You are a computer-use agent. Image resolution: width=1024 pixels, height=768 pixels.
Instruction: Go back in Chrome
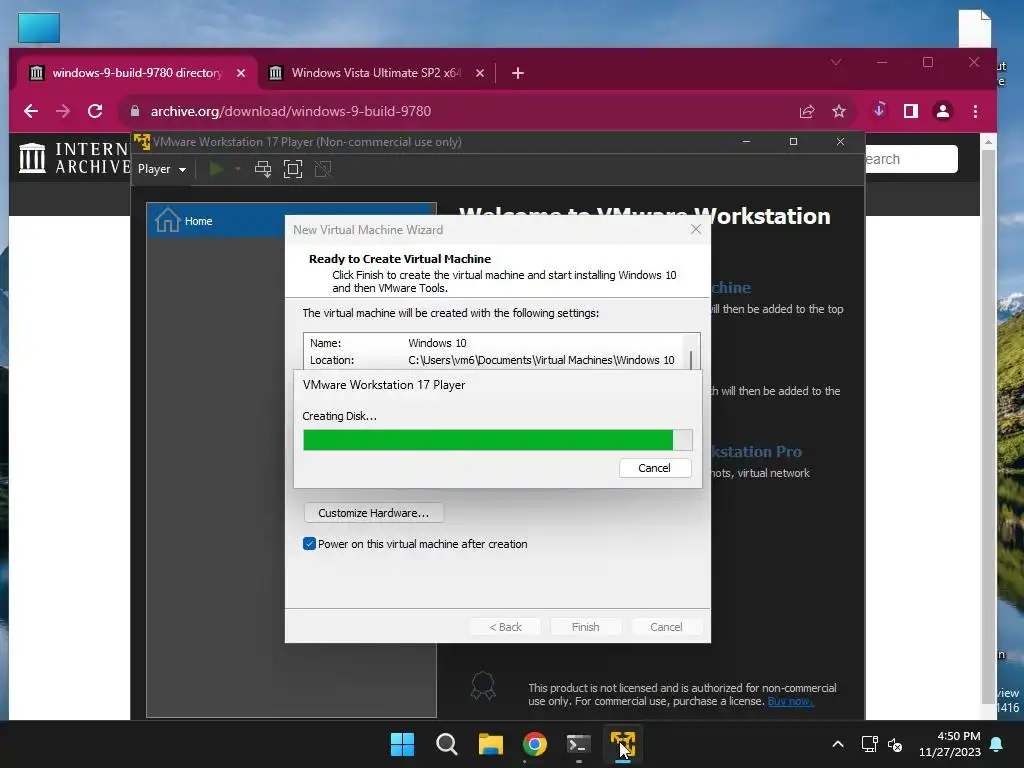coord(31,111)
